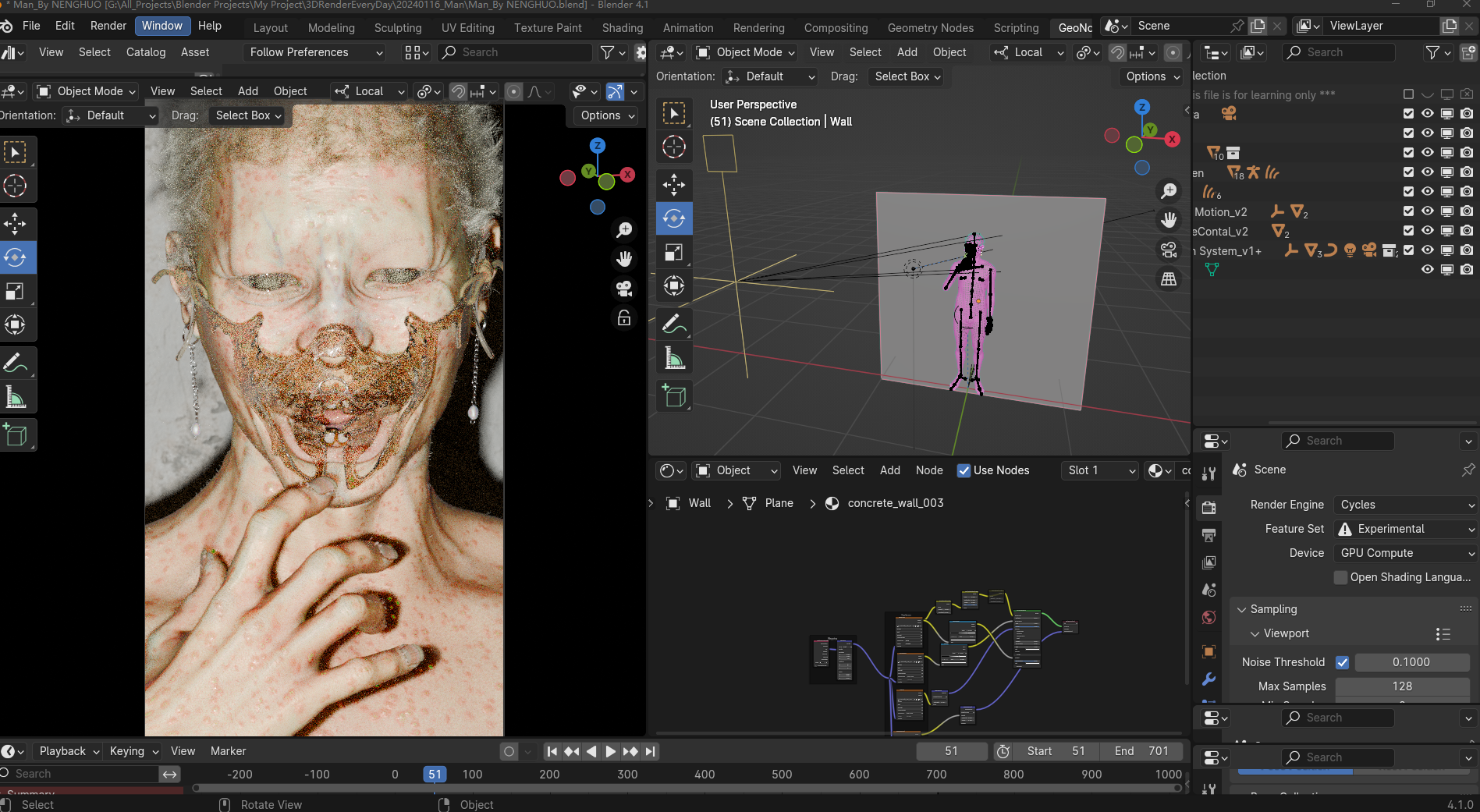This screenshot has width=1480, height=812.
Task: Open Object Mode dropdown in User Perspective viewport
Action: click(745, 52)
